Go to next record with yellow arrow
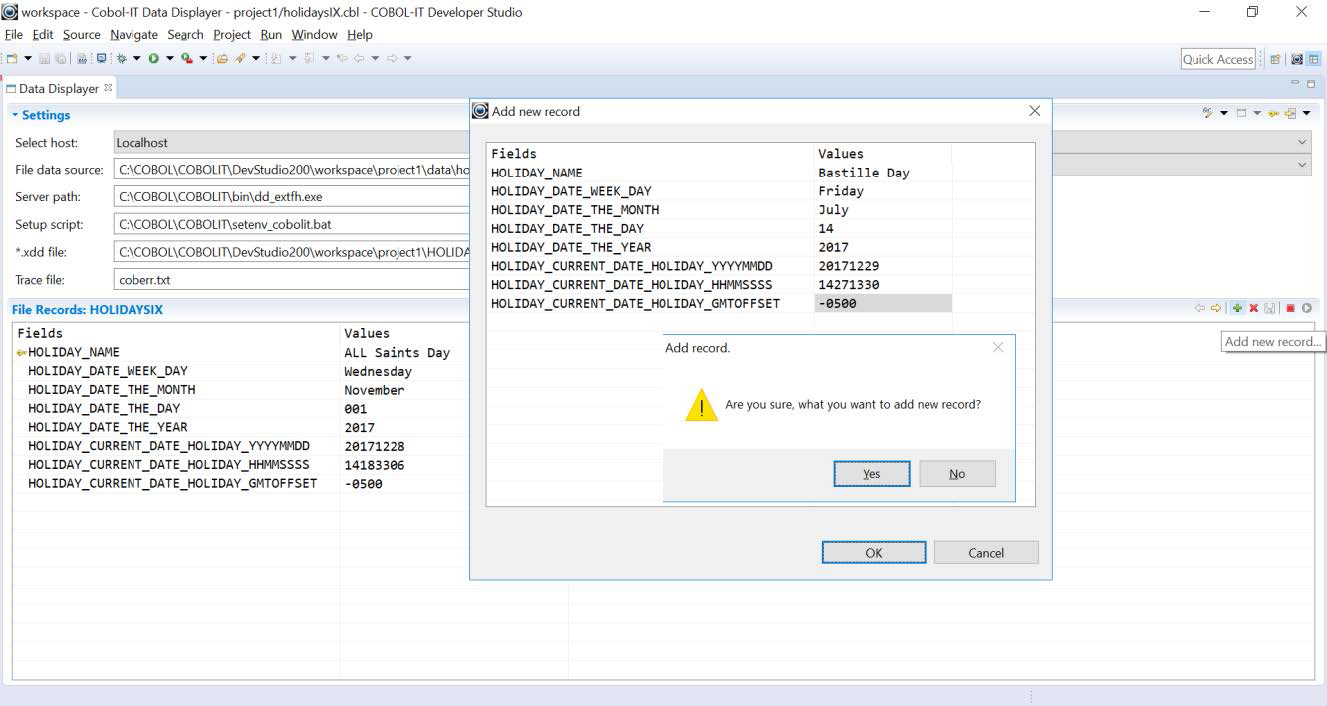The image size is (1327, 706). 1216,309
